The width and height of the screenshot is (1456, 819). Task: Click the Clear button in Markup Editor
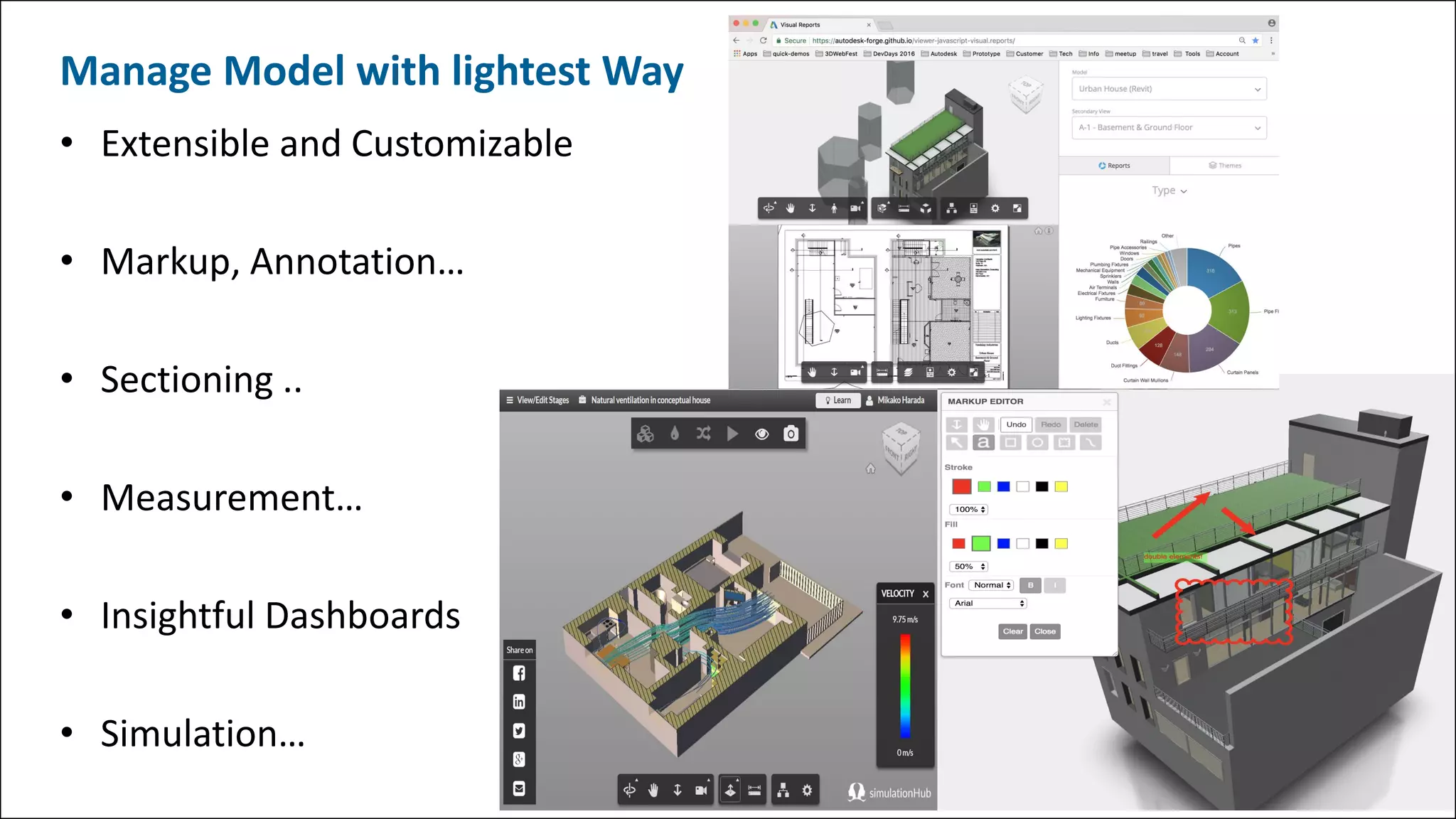1012,631
